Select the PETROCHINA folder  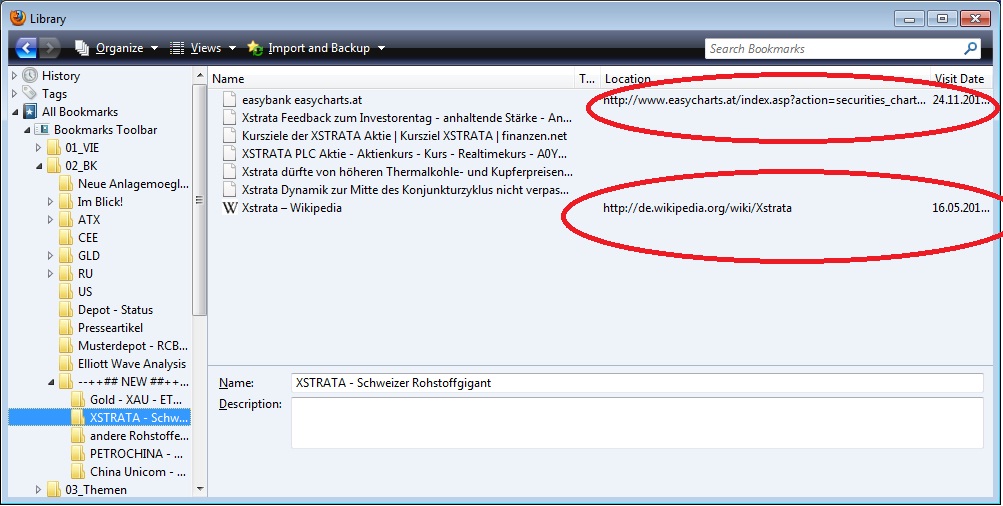(136, 454)
